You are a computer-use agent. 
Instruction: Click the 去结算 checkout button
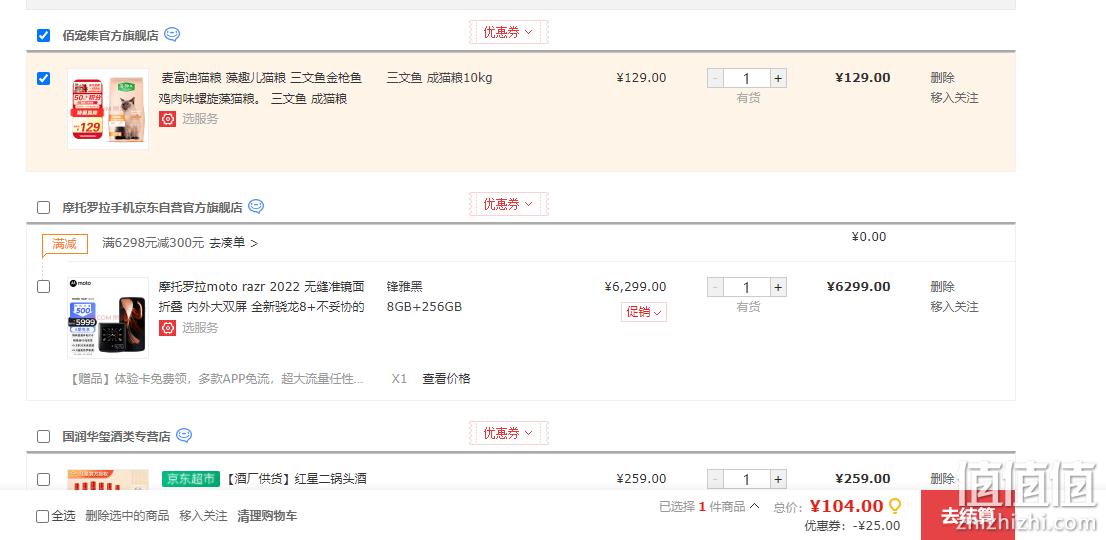(x=968, y=515)
